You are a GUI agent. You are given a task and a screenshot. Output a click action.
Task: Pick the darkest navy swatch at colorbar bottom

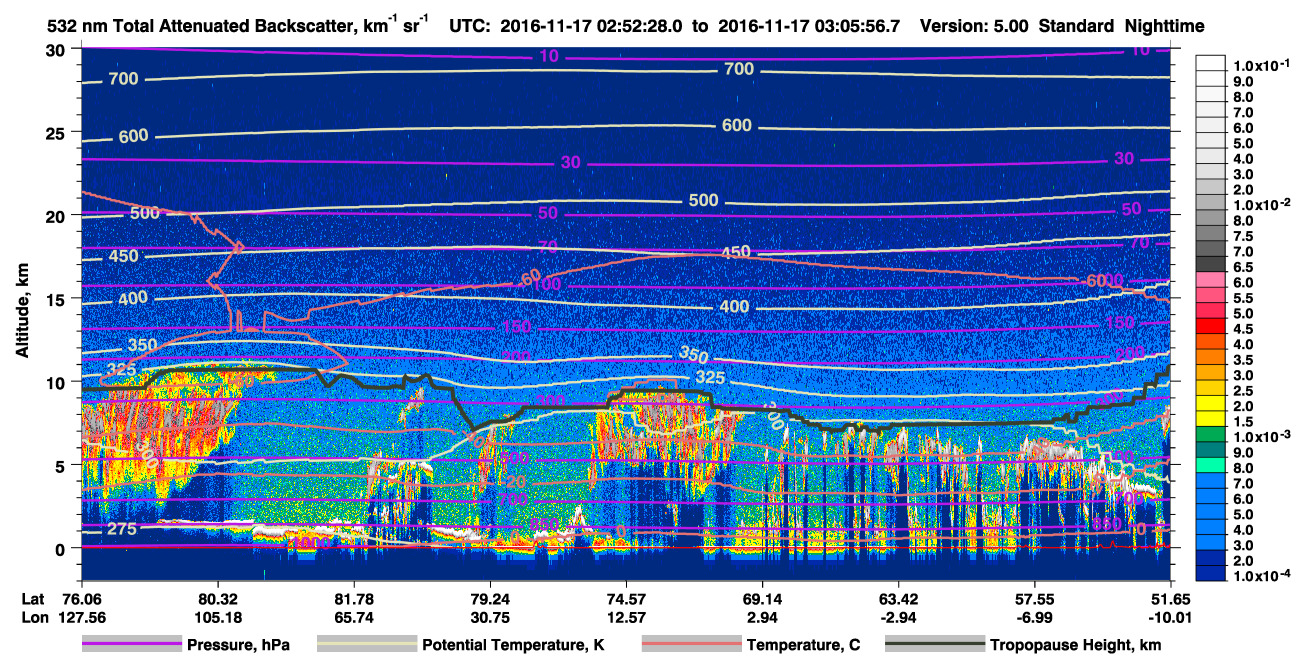(1210, 574)
